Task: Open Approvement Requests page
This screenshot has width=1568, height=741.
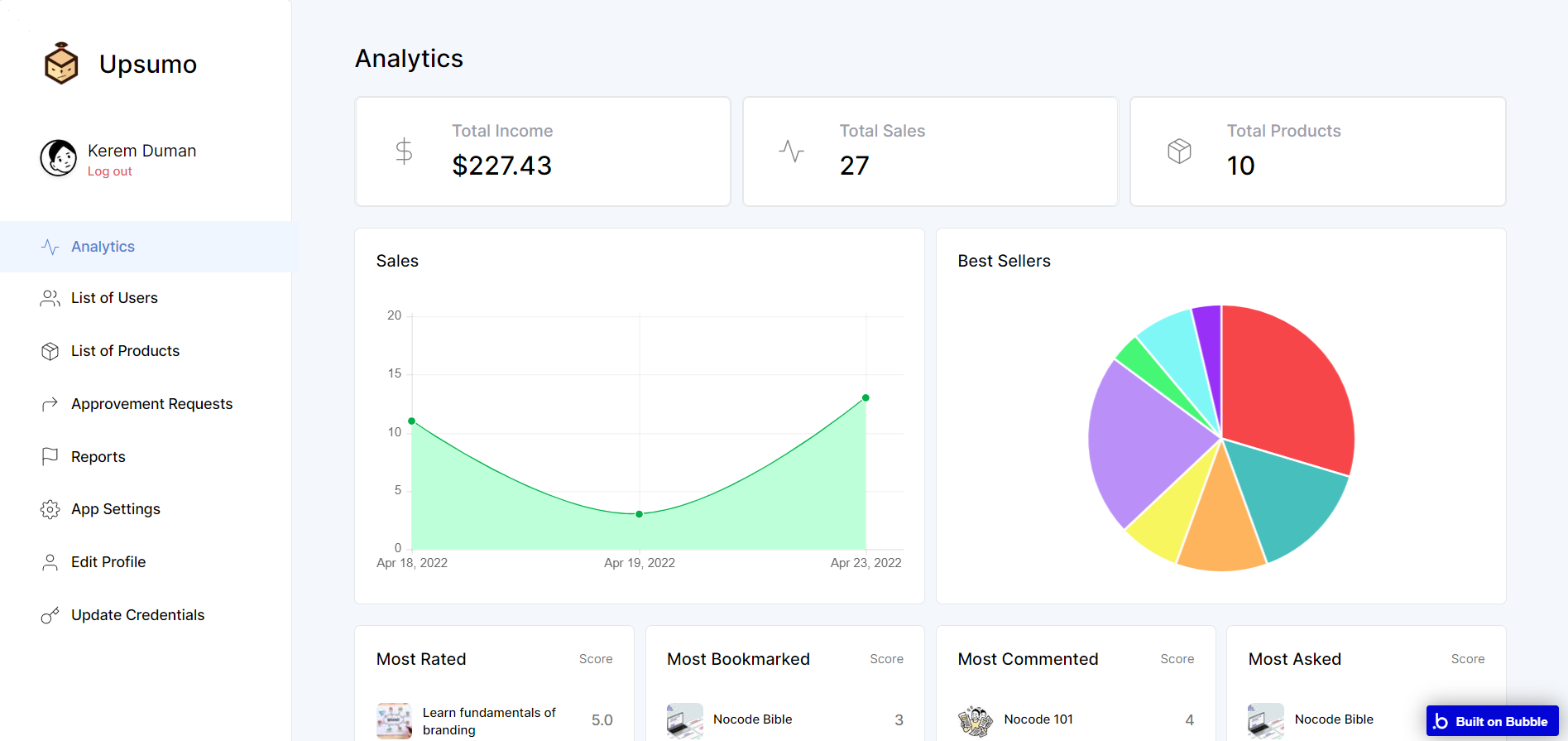Action: (x=146, y=404)
